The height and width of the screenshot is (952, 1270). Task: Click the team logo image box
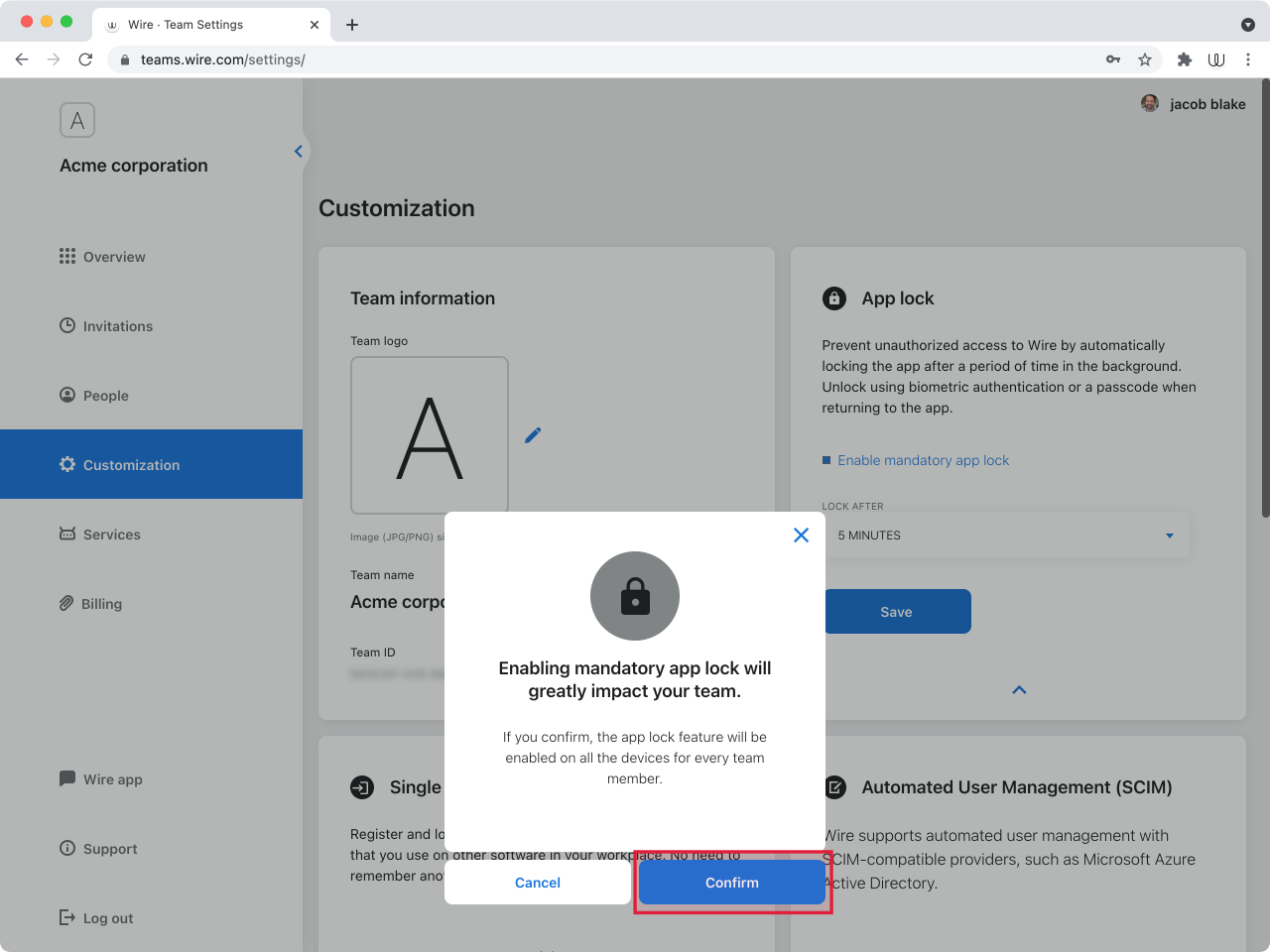(430, 434)
